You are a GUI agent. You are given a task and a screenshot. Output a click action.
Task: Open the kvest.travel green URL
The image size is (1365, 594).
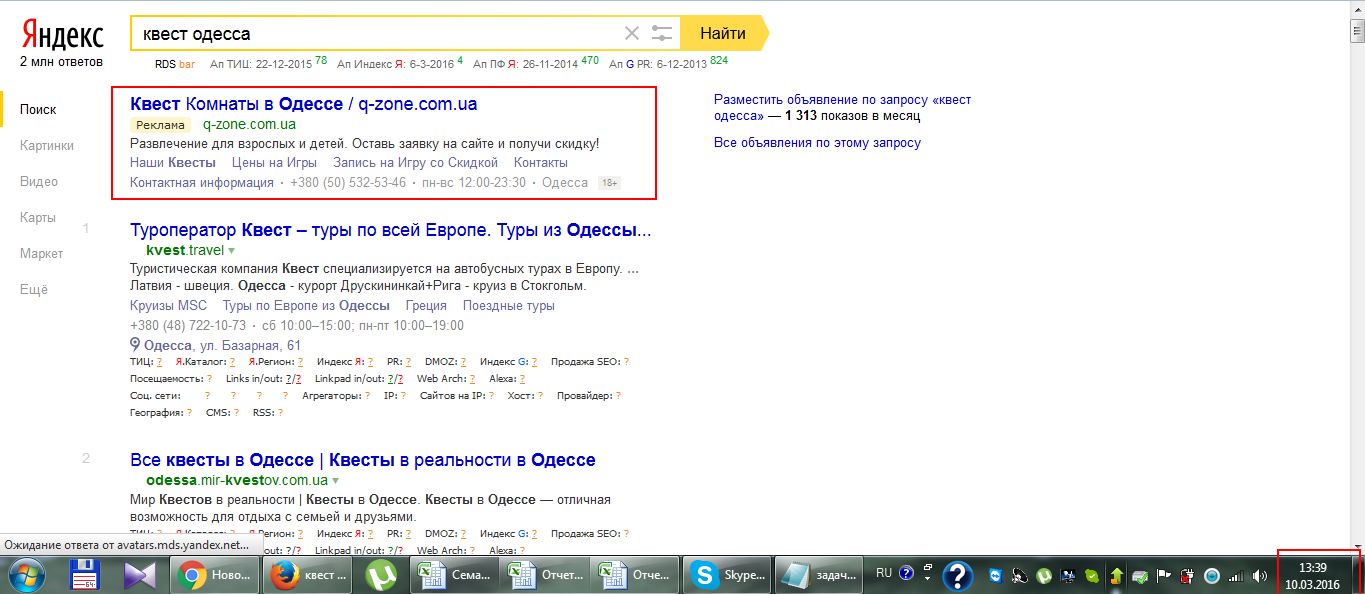point(185,250)
